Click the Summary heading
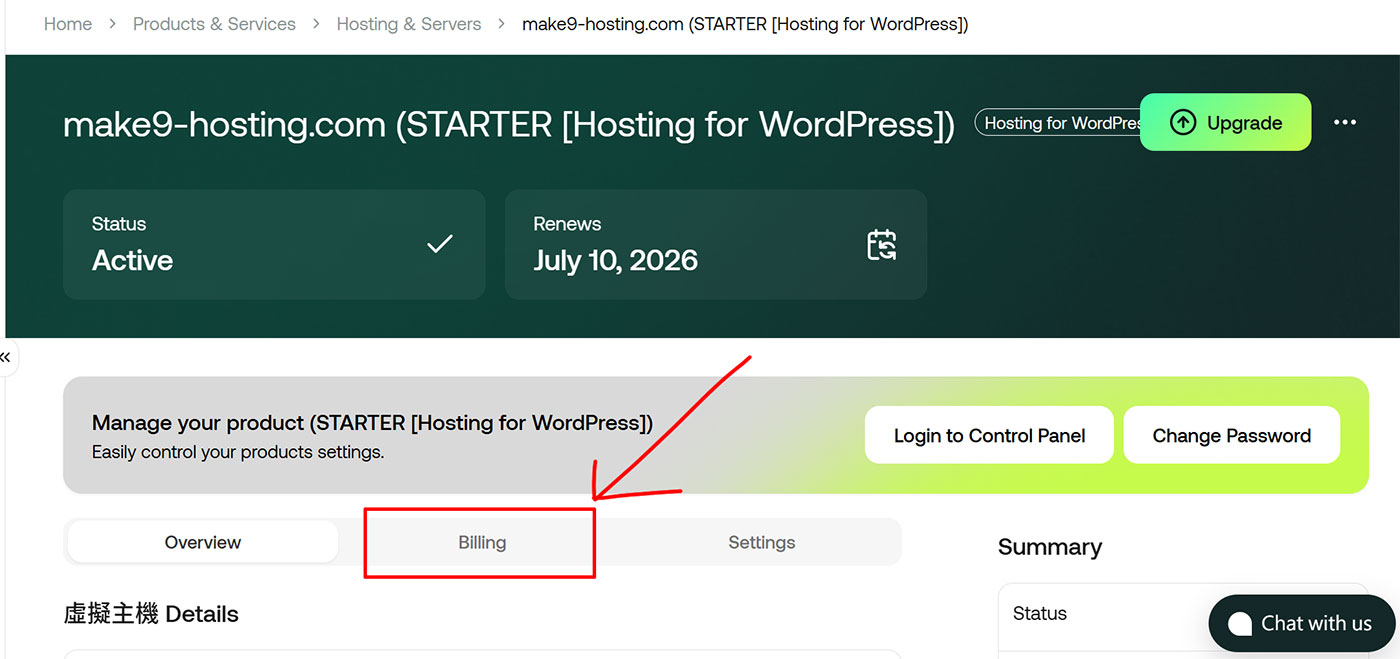 point(1050,547)
